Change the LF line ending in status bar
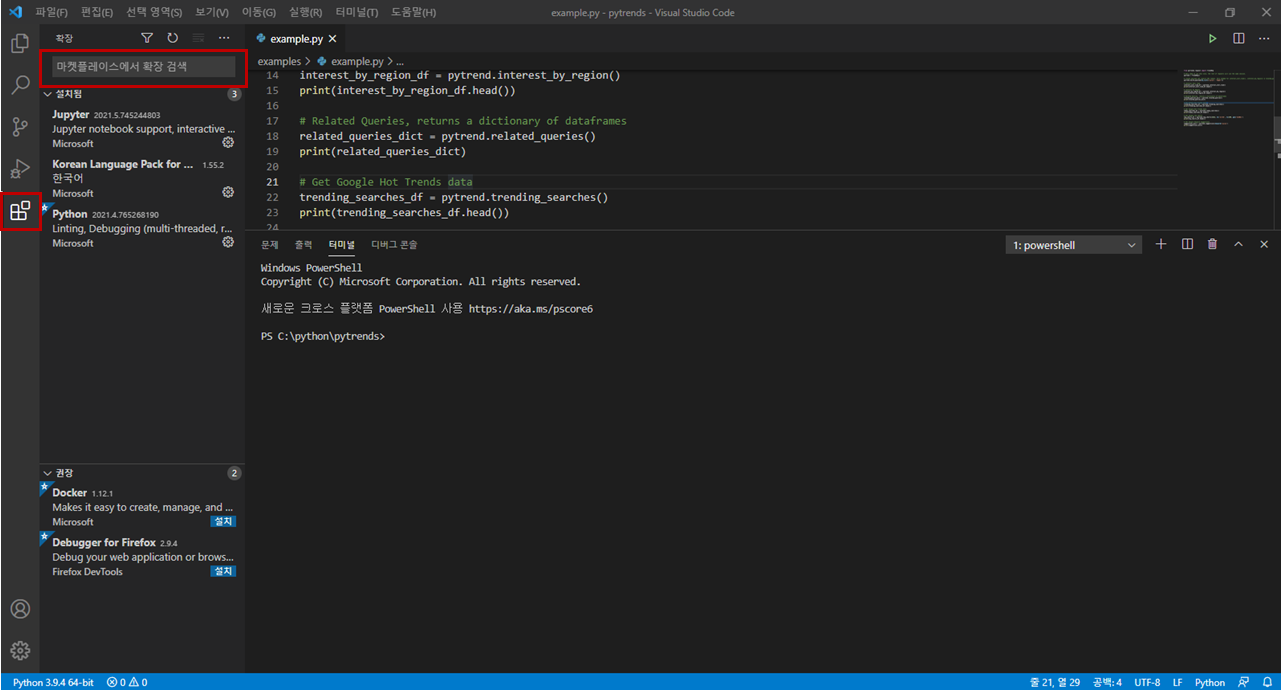 click(x=1177, y=682)
